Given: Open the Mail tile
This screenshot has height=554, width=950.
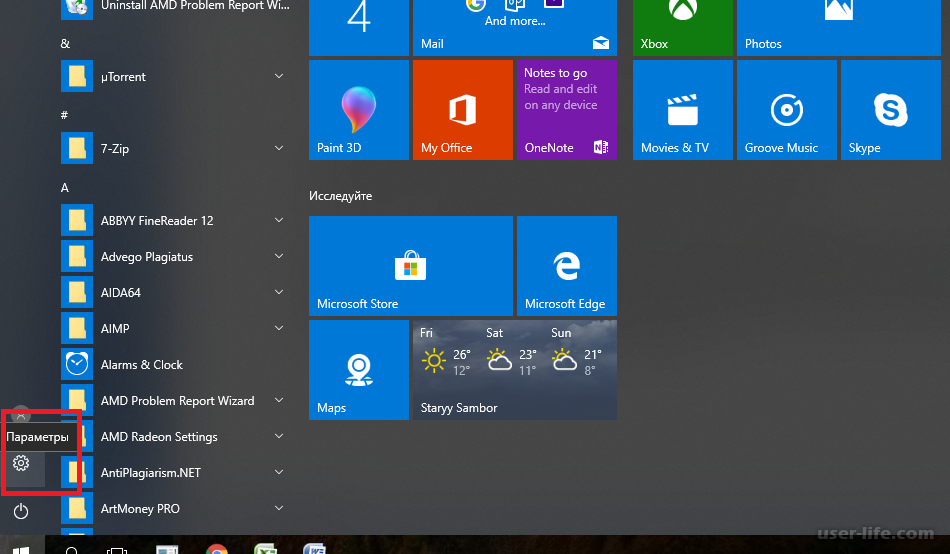Looking at the screenshot, I should tap(515, 27).
